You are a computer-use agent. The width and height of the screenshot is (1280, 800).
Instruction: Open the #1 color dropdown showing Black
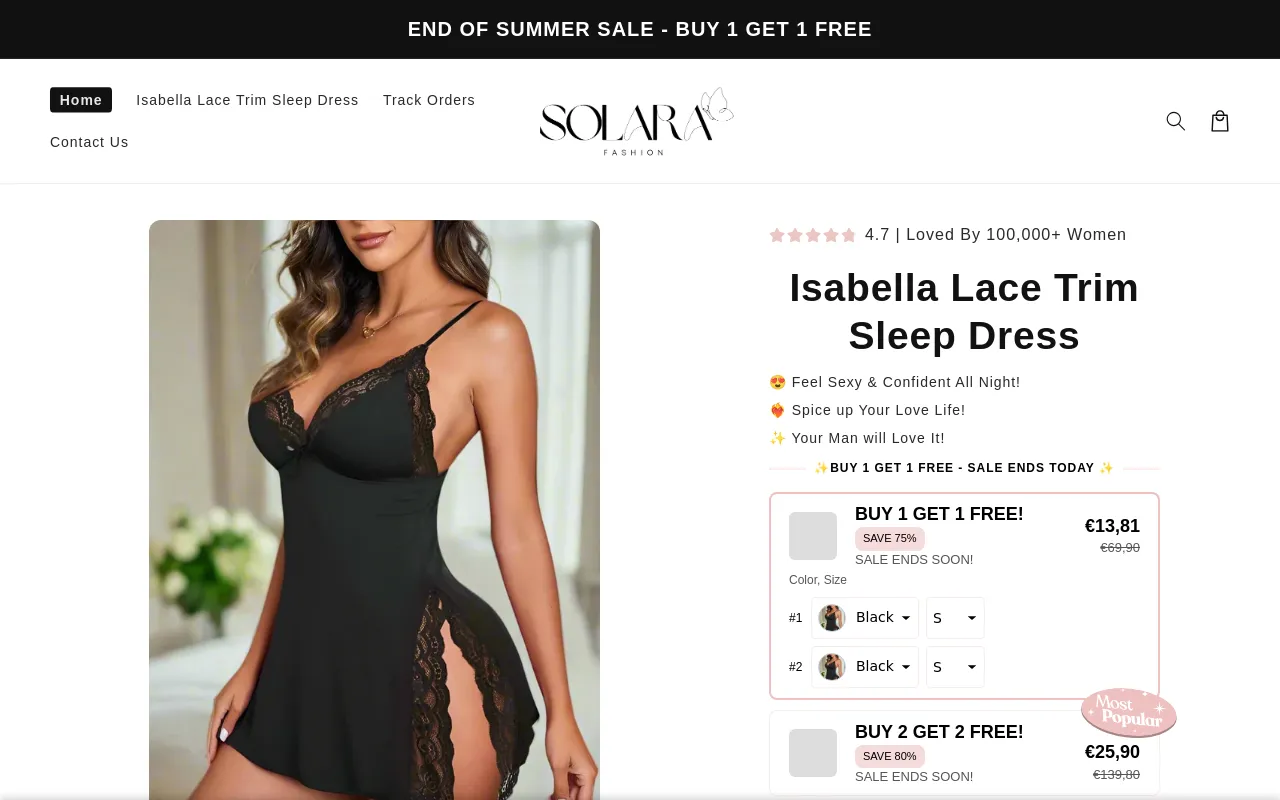point(865,618)
